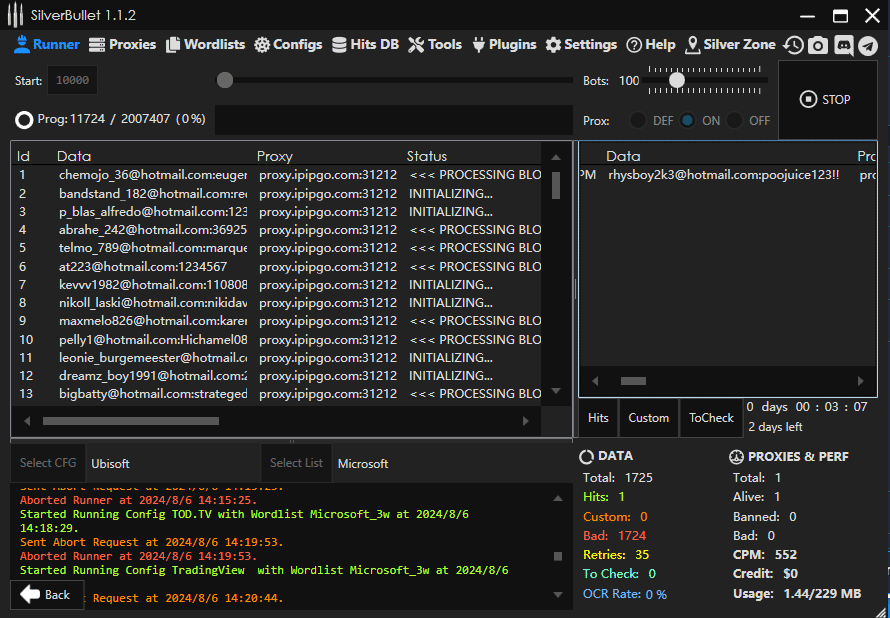890x618 pixels.
Task: Click the log panel scroll-down arrow
Action: point(557,594)
